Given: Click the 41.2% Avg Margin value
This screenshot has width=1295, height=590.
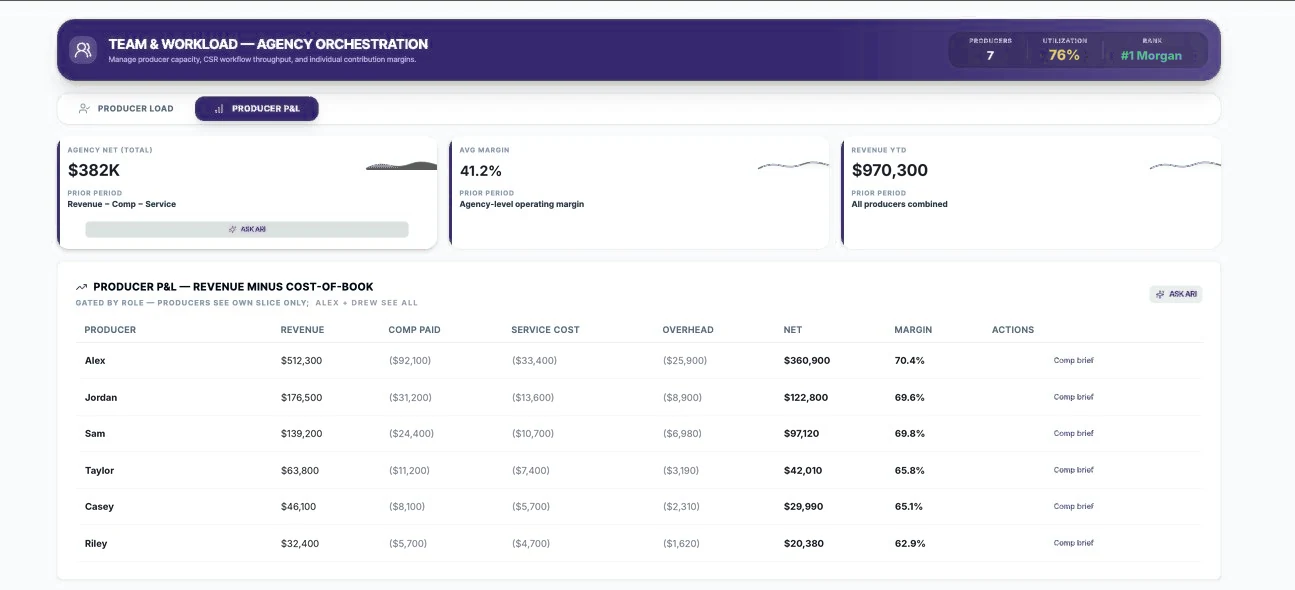Looking at the screenshot, I should [x=481, y=170].
